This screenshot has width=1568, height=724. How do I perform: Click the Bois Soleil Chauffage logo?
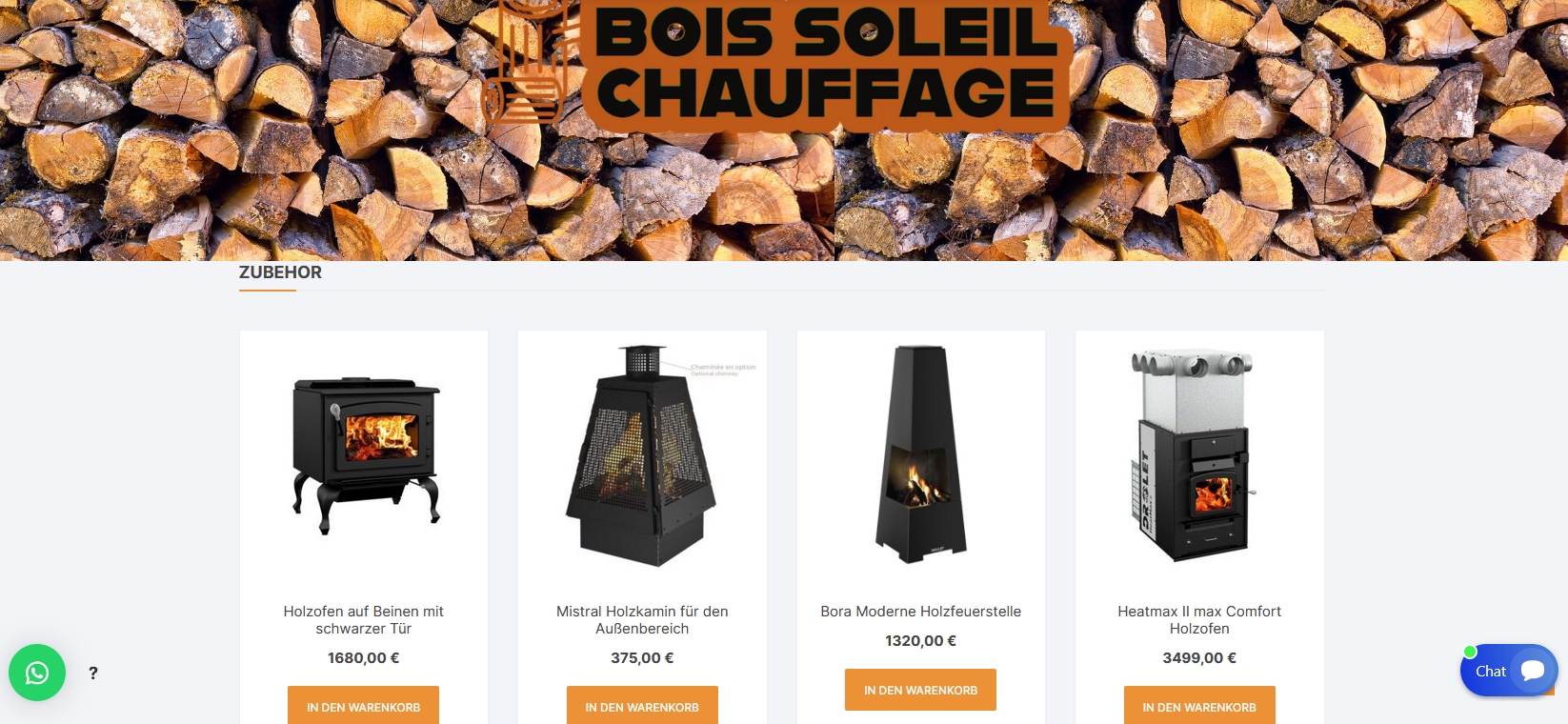coord(776,62)
